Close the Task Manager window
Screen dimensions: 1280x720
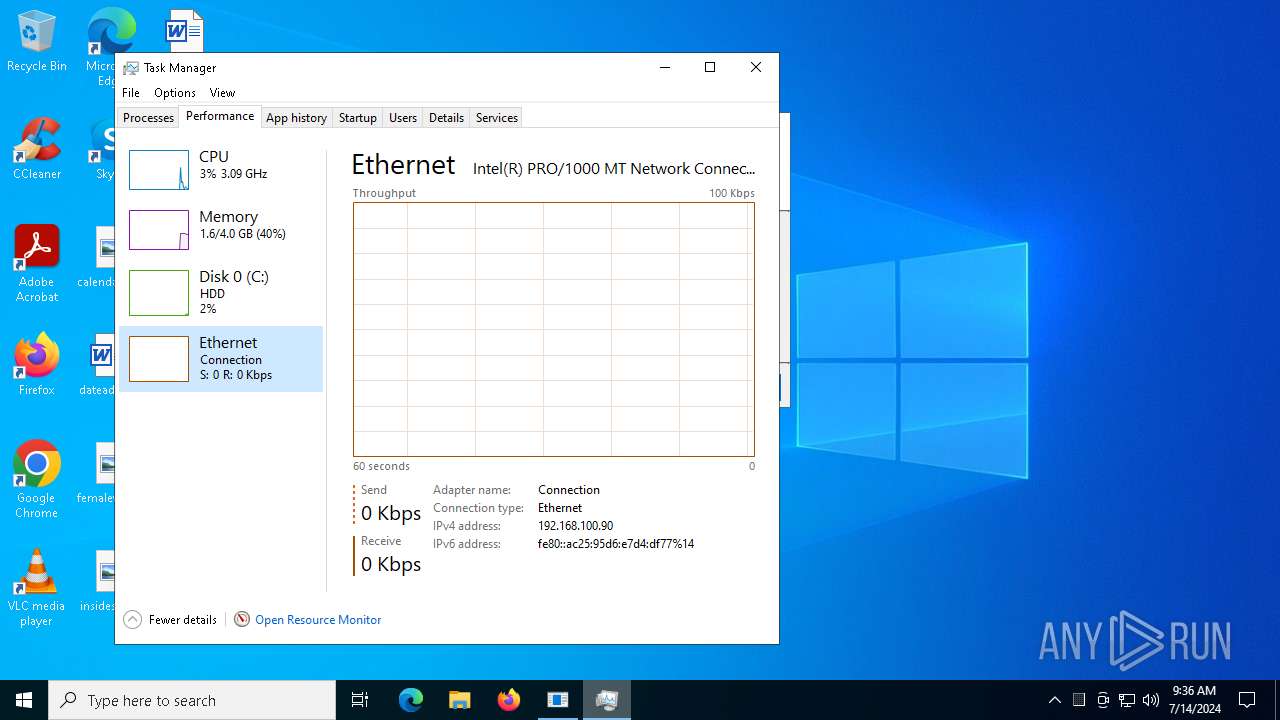tap(756, 68)
